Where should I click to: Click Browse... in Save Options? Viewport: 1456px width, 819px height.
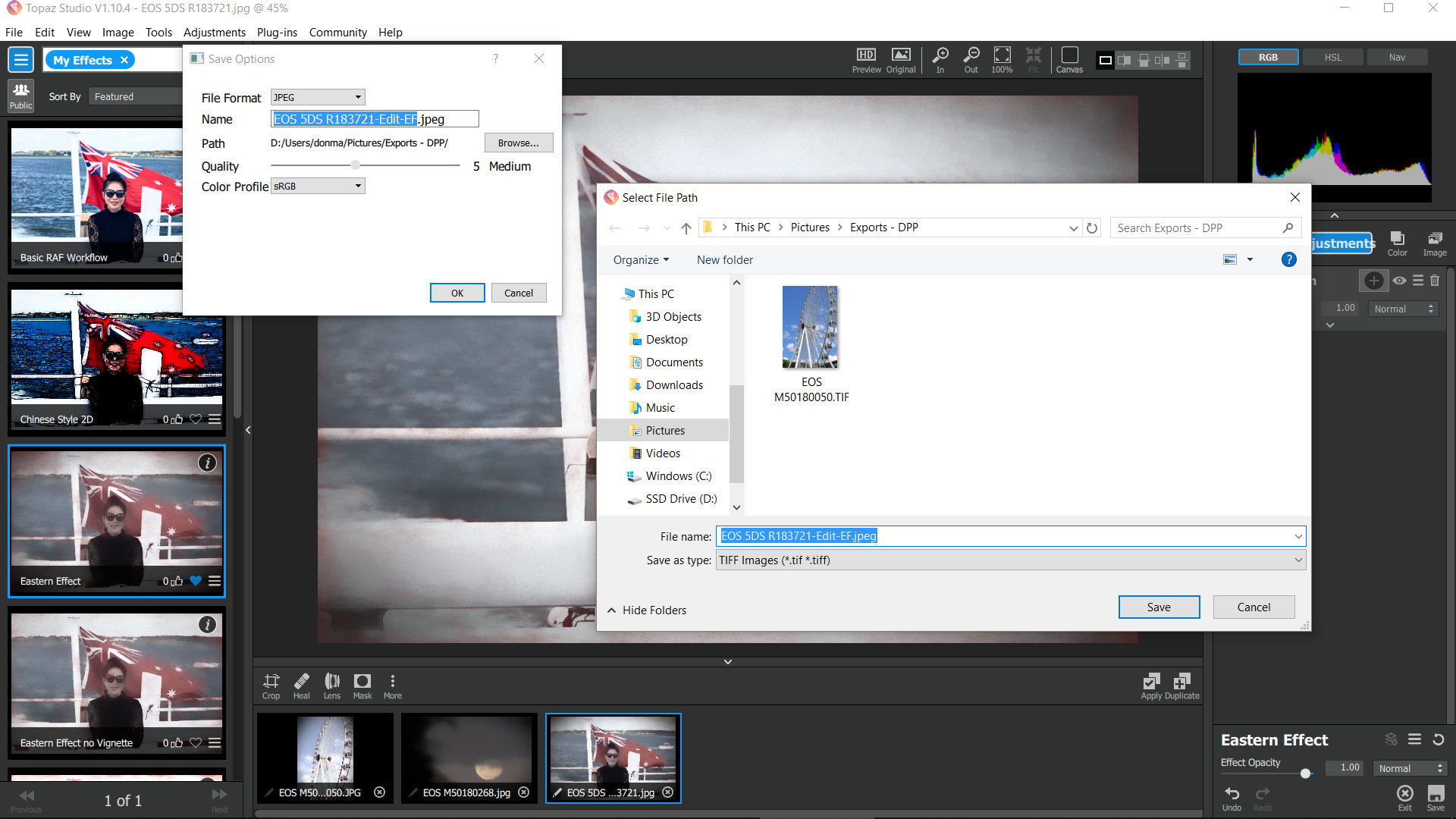(x=519, y=143)
